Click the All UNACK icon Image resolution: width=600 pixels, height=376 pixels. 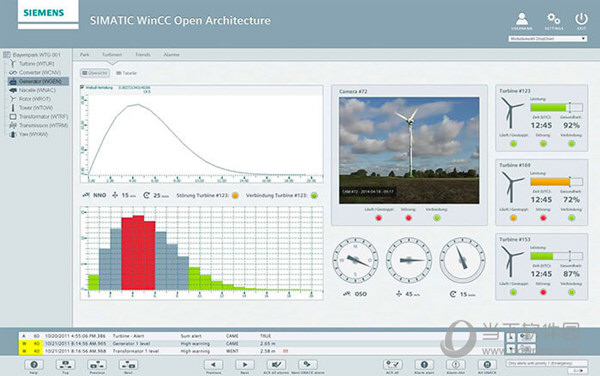point(487,365)
